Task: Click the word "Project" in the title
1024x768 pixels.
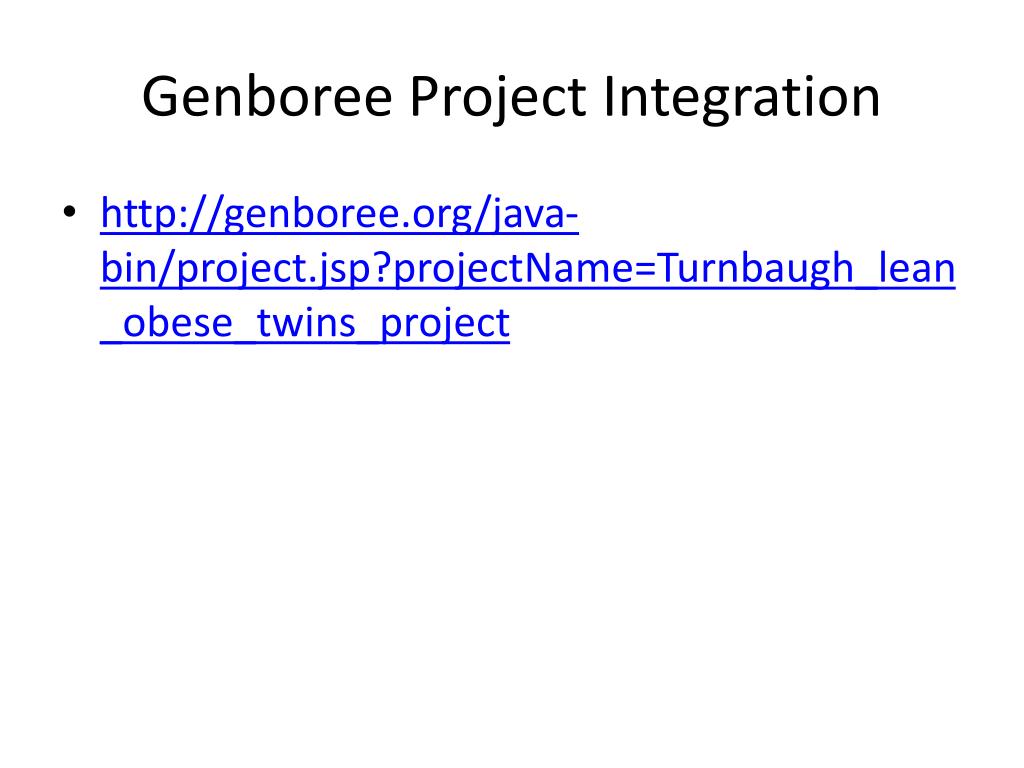Action: (x=498, y=98)
